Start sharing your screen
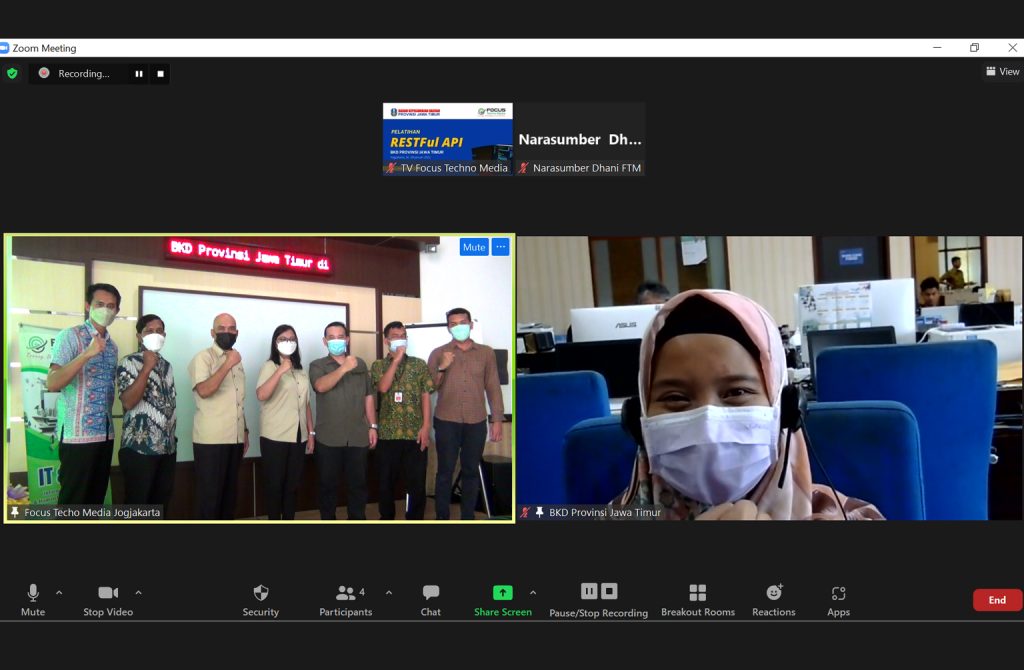1024x670 pixels. (502, 592)
